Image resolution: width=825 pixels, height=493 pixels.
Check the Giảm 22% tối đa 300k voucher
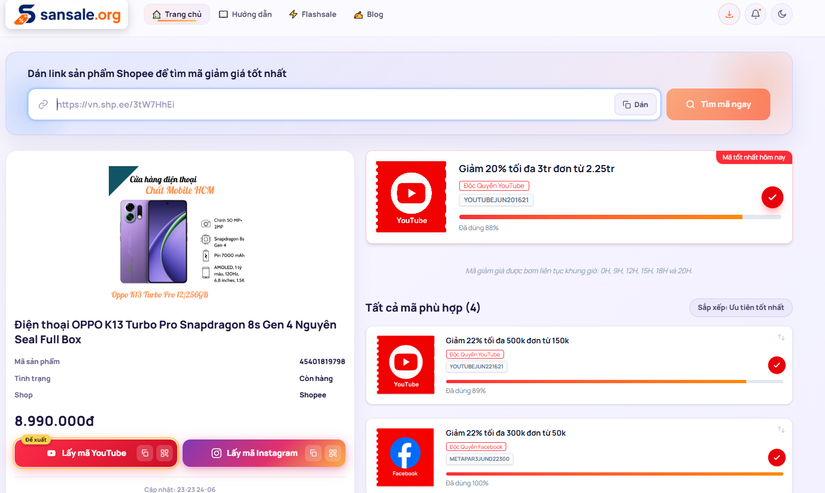pyautogui.click(x=777, y=457)
